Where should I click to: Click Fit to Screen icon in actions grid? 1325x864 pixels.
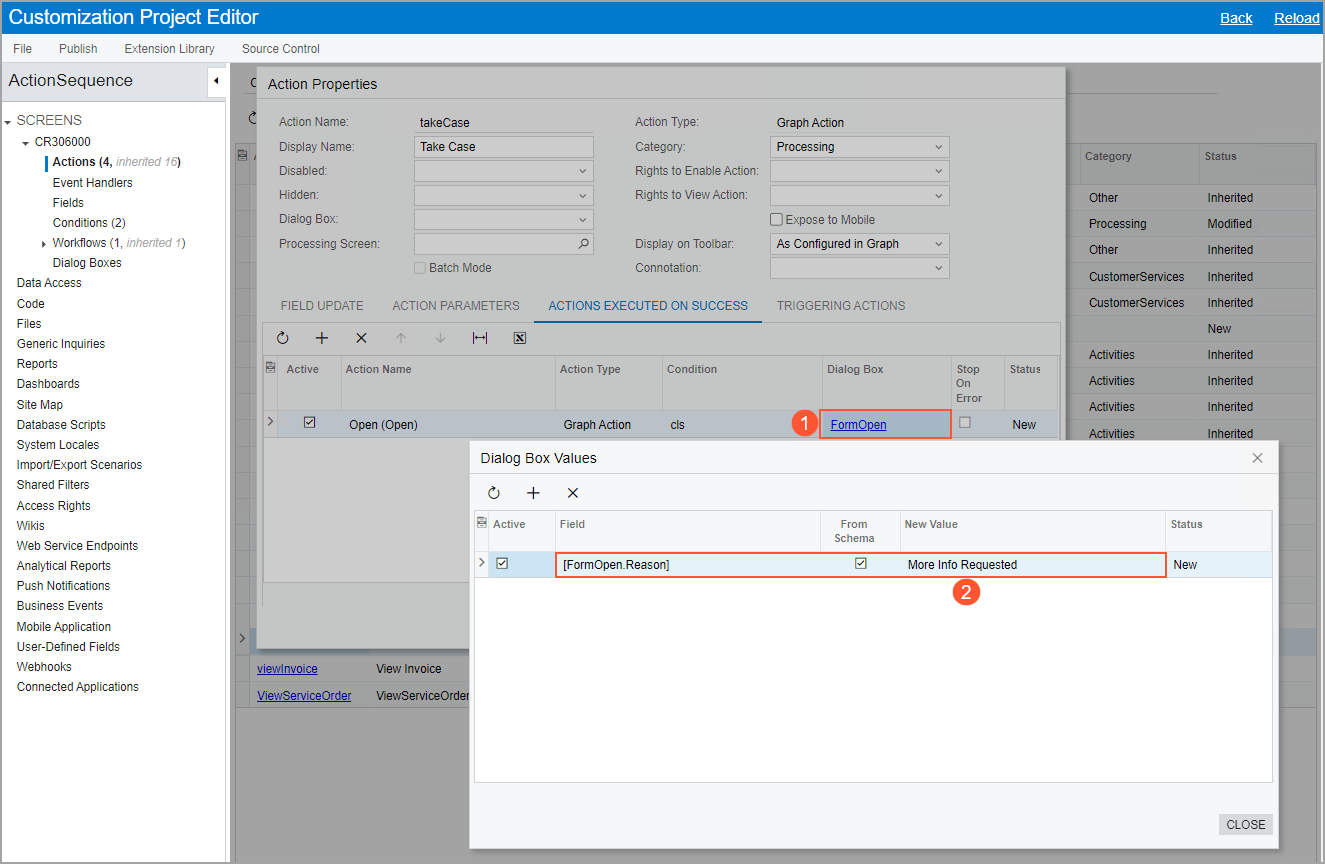click(x=480, y=338)
